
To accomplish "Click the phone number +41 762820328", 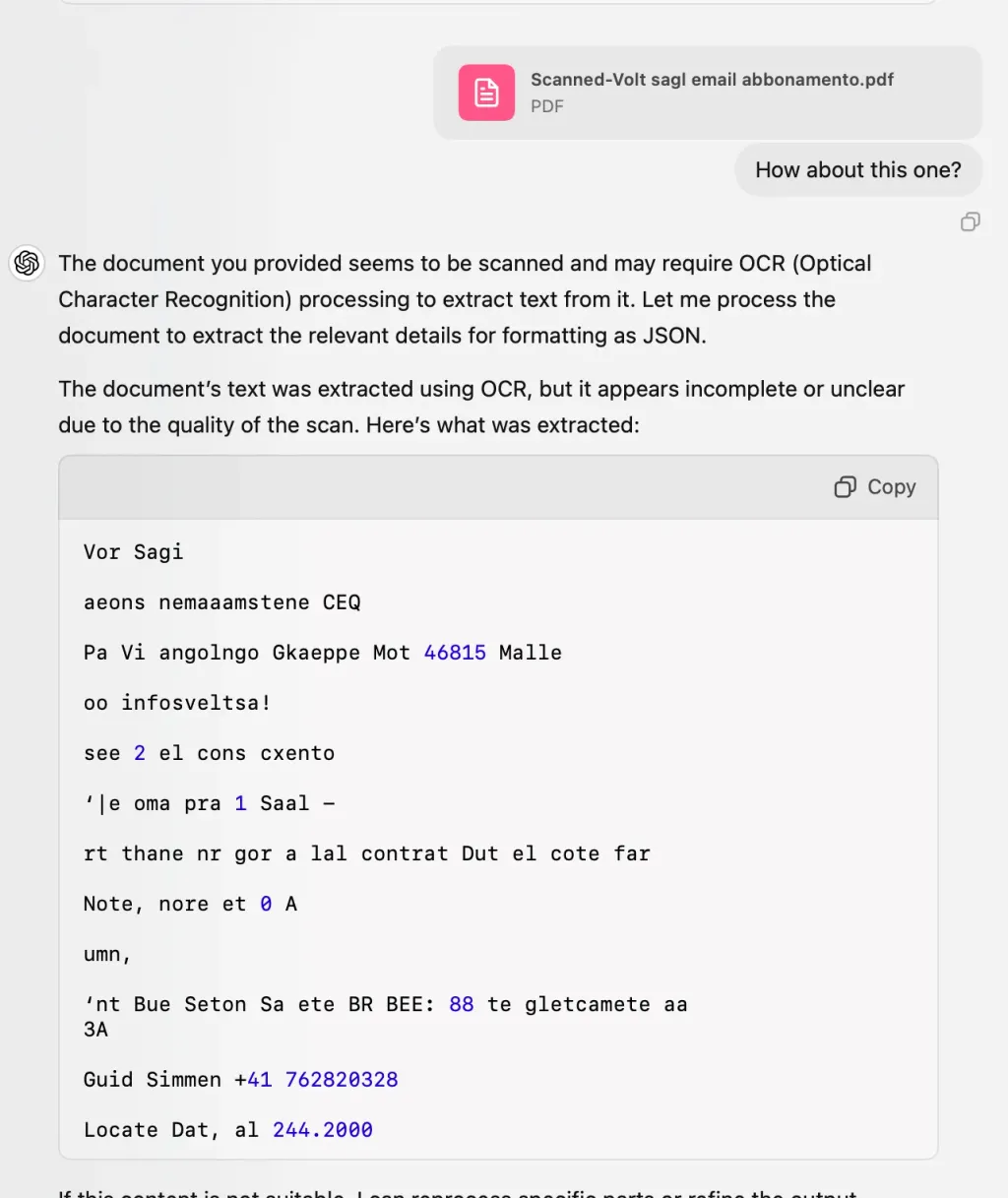I will (x=317, y=1079).
